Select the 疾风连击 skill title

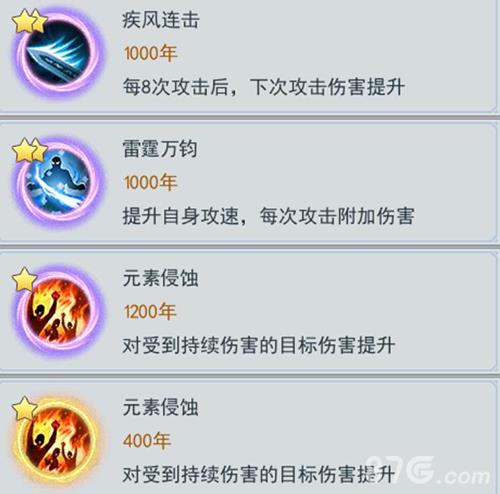point(161,19)
